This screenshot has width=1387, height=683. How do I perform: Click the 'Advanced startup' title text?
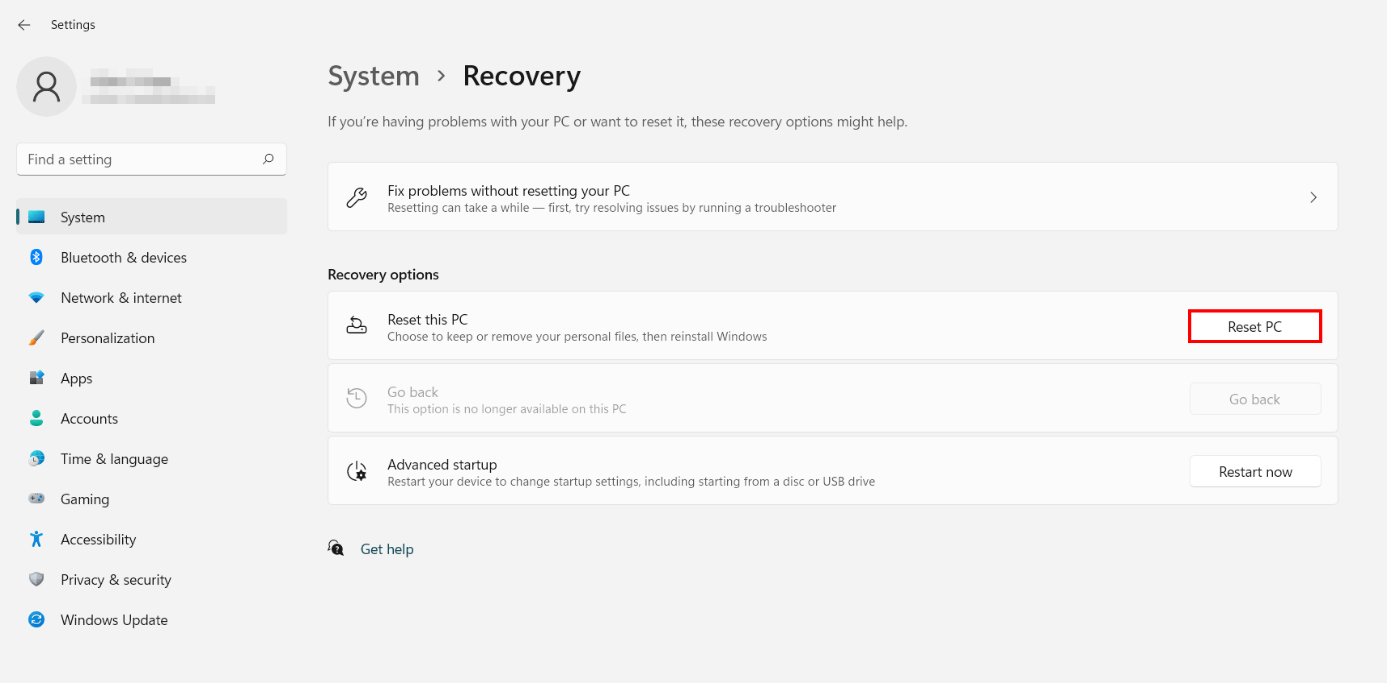(442, 464)
